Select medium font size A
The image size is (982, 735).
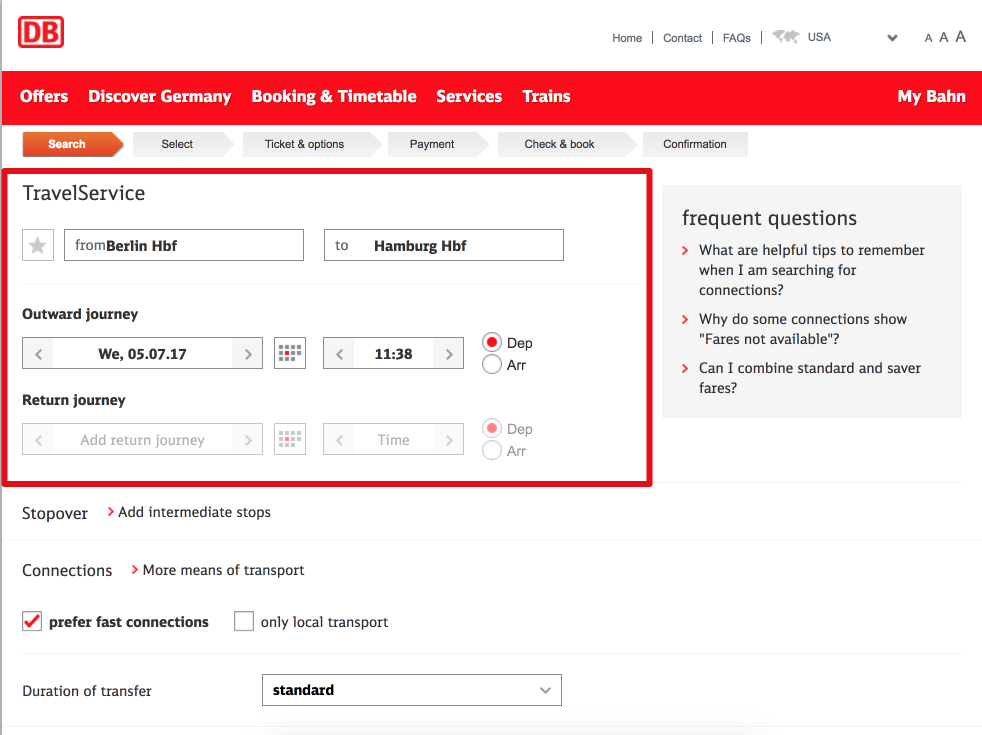(x=943, y=38)
